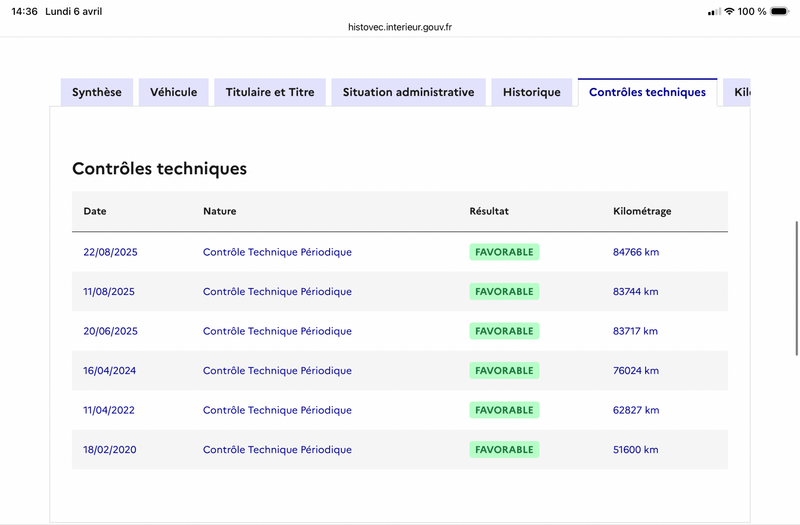The image size is (800, 525).
Task: Tap the Wi-Fi icon in status bar
Action: (729, 11)
